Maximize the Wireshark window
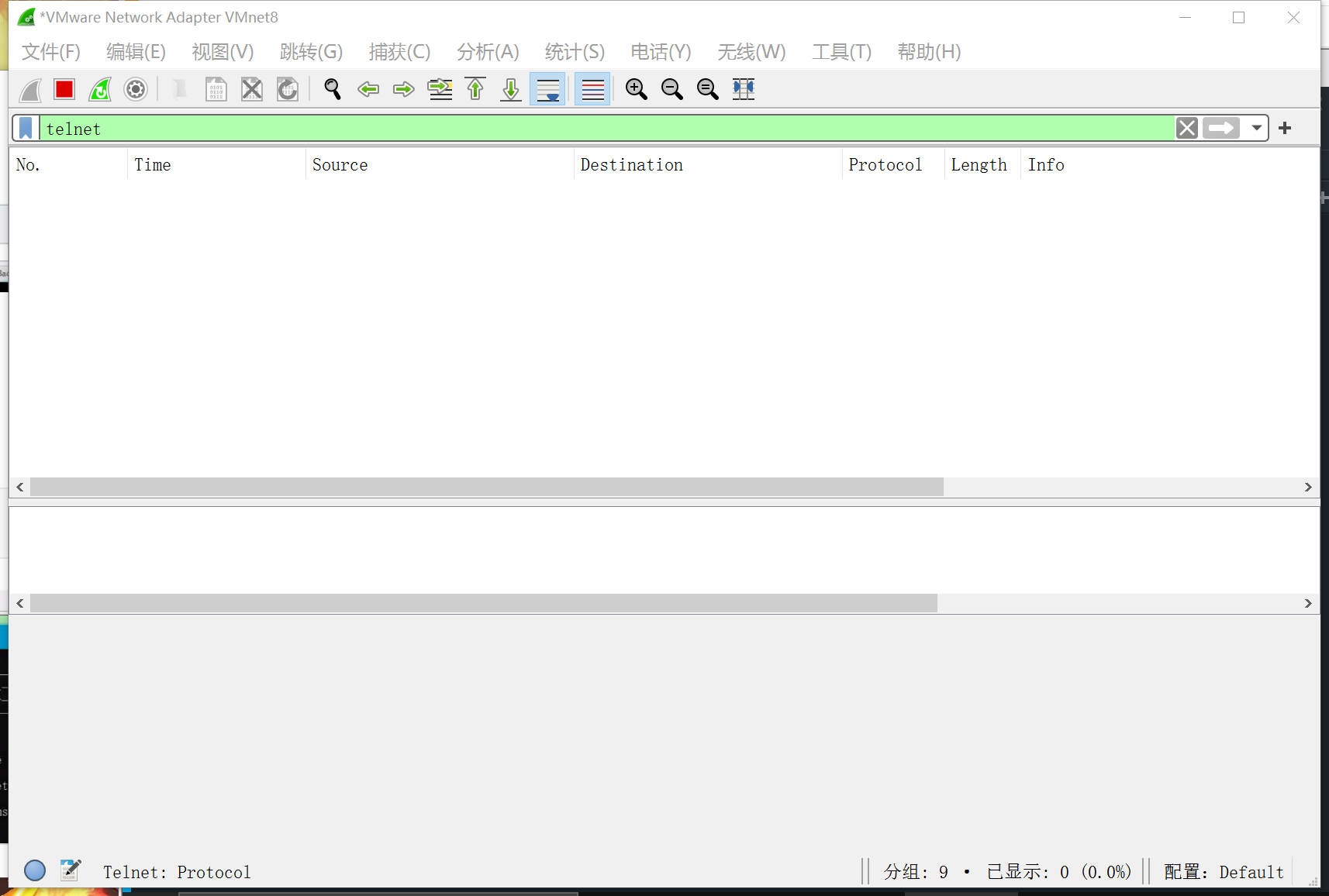The width and height of the screenshot is (1329, 896). (1238, 17)
